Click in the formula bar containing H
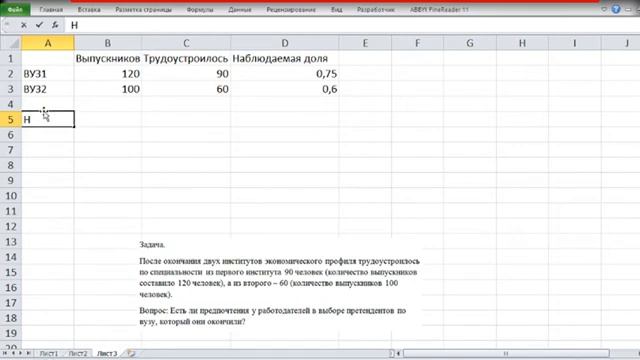The image size is (640, 360). pos(353,25)
